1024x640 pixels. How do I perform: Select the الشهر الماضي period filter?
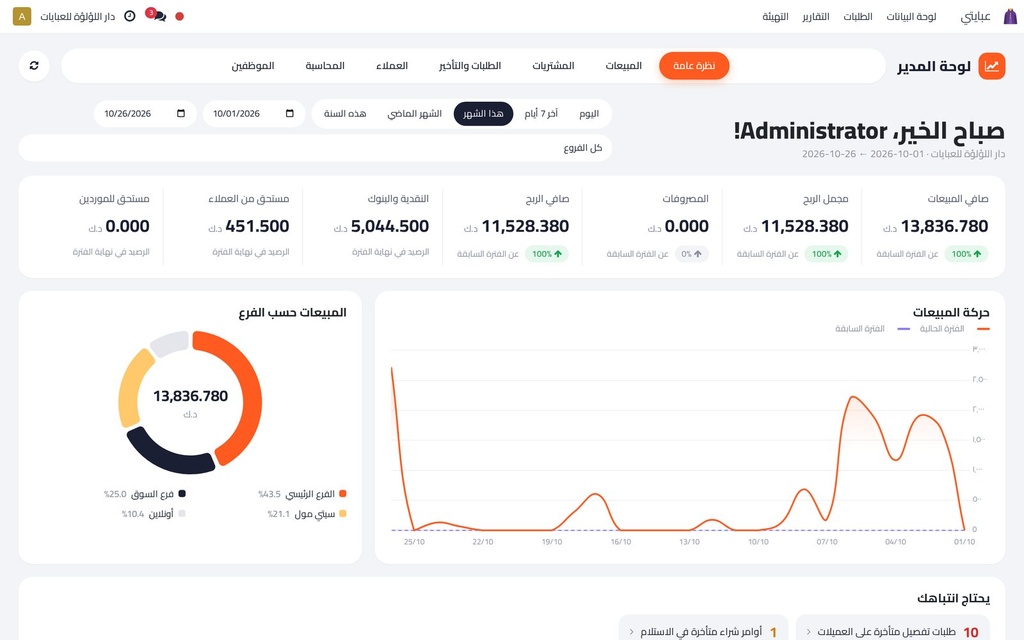coord(415,114)
